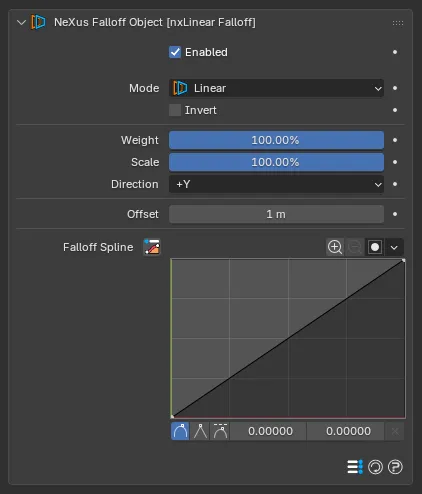The height and width of the screenshot is (494, 422).
Task: Adjust the Weight slider at 100.00%
Action: [276, 140]
